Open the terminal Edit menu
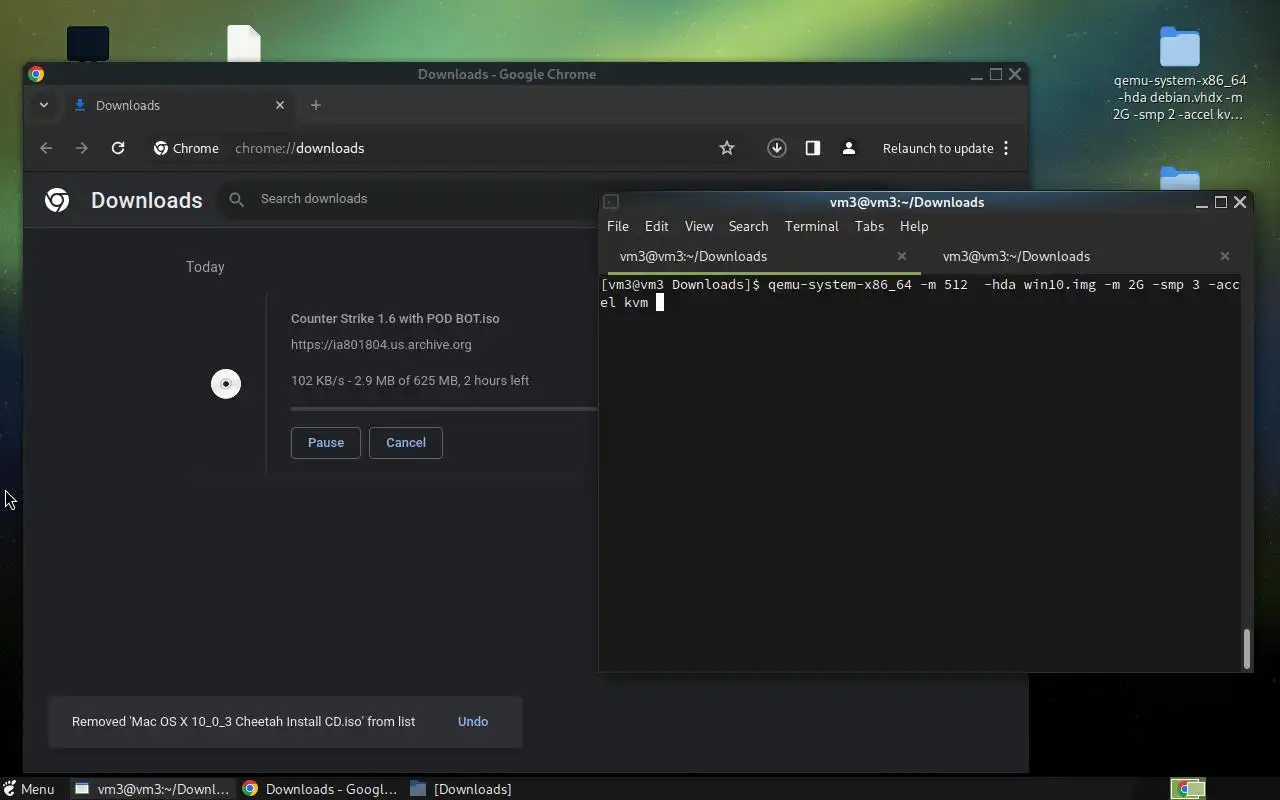 (x=656, y=226)
